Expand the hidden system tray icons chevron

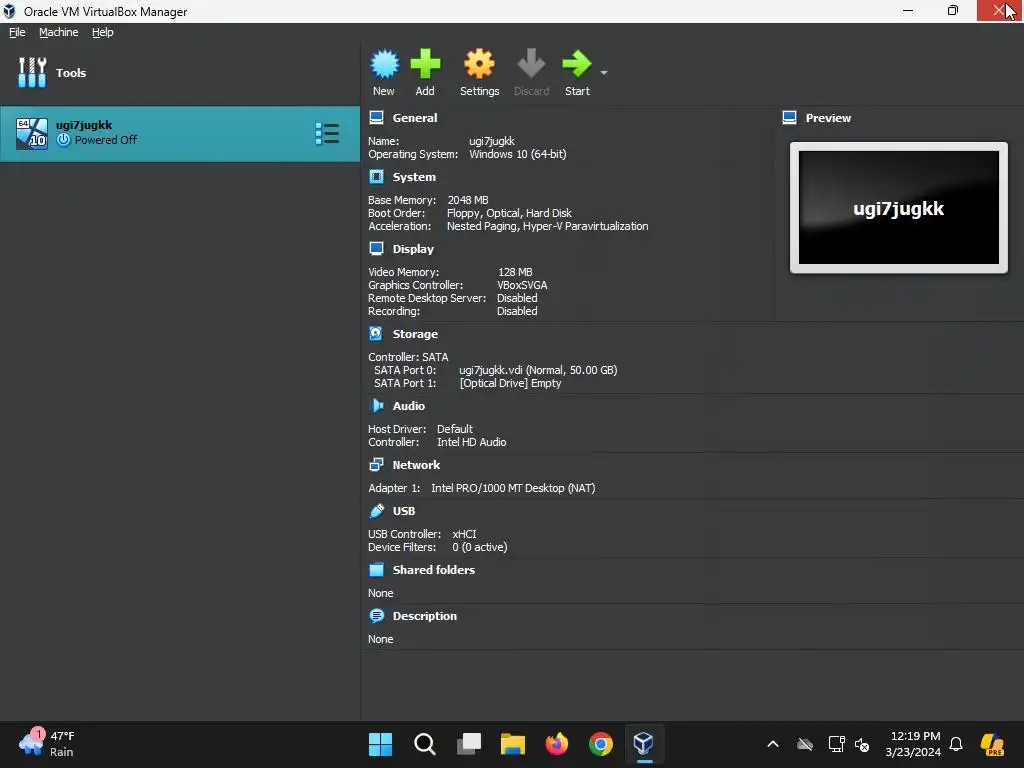773,744
